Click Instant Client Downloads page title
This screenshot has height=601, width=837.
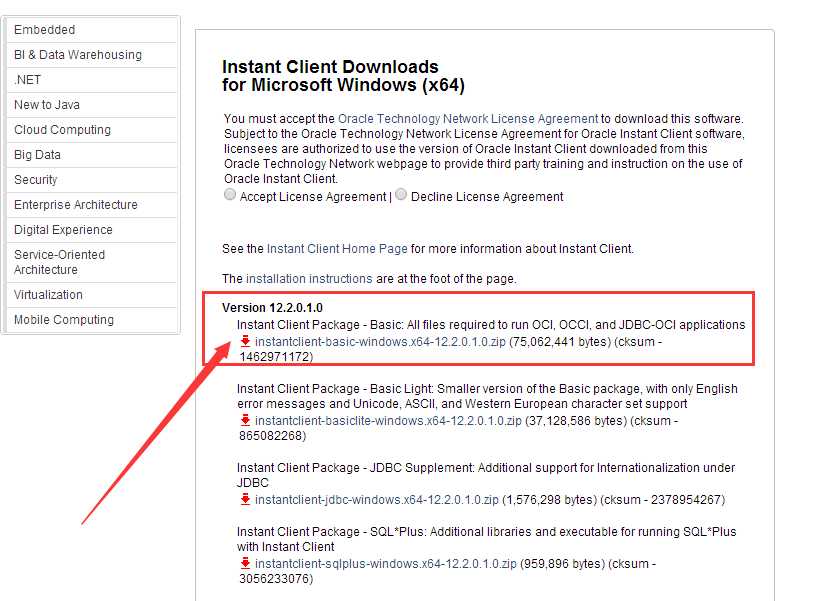pos(343,76)
